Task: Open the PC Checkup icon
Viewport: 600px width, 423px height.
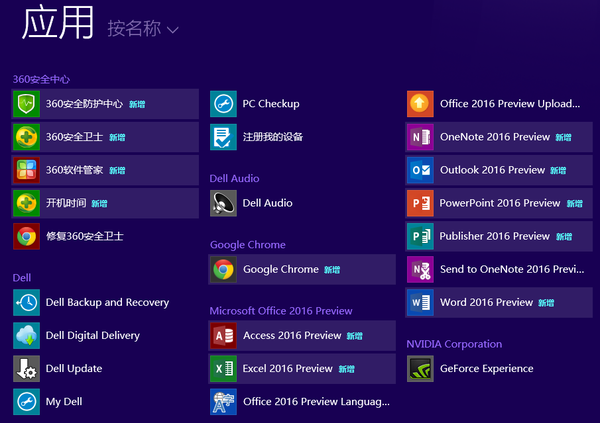Action: coord(223,104)
